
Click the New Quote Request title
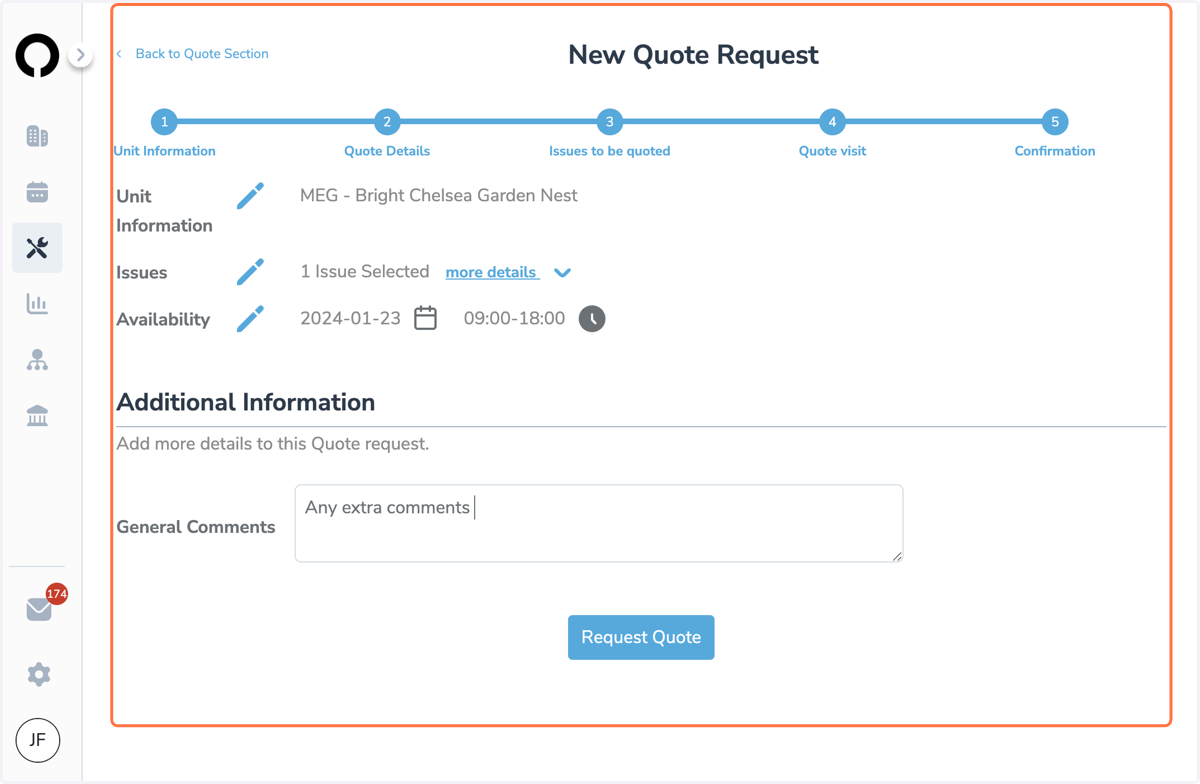pyautogui.click(x=693, y=55)
